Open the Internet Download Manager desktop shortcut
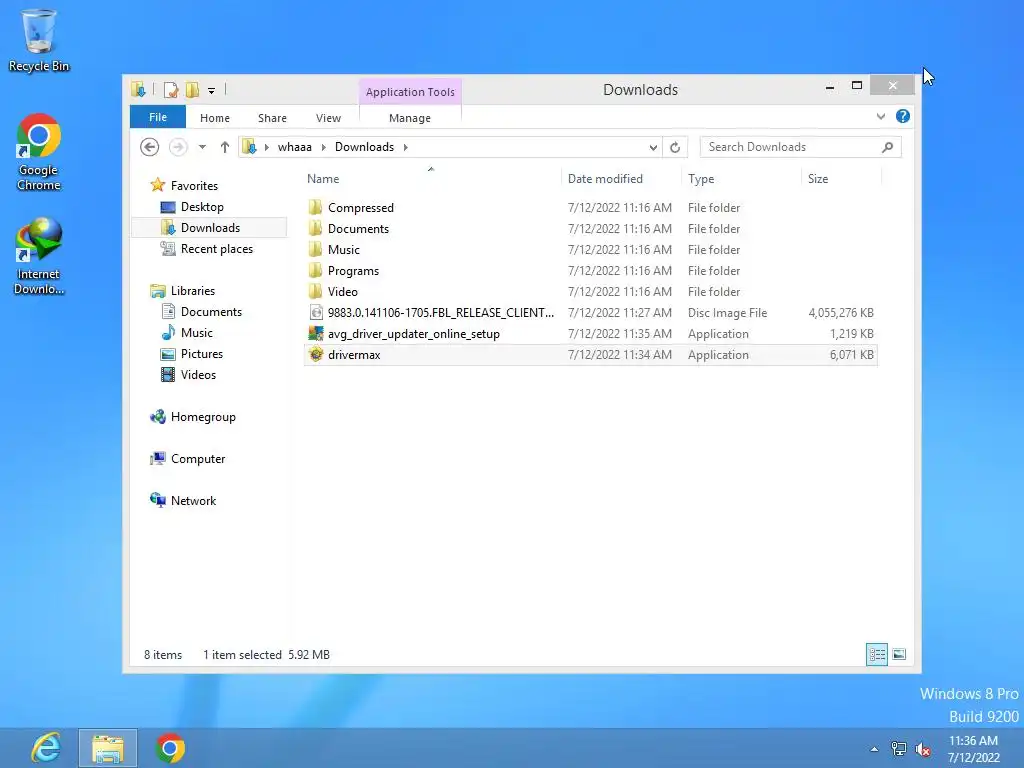The image size is (1024, 768). coord(39,256)
